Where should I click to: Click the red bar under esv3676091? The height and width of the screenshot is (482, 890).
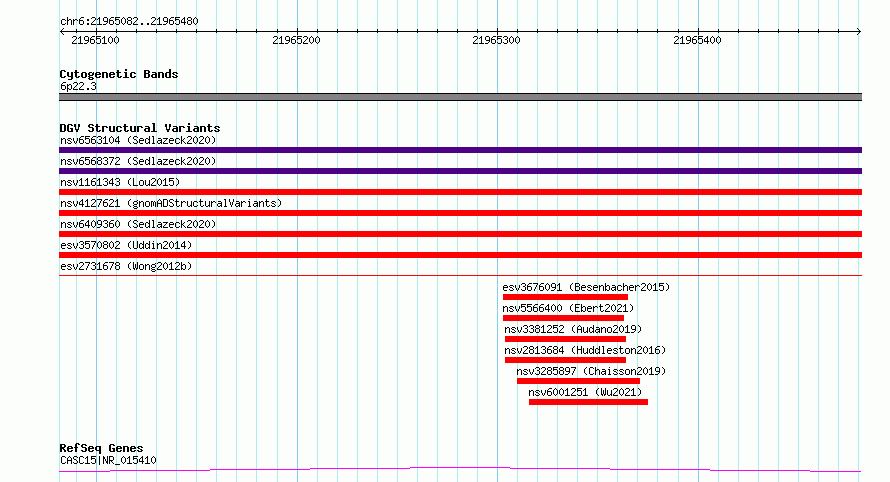tap(565, 297)
